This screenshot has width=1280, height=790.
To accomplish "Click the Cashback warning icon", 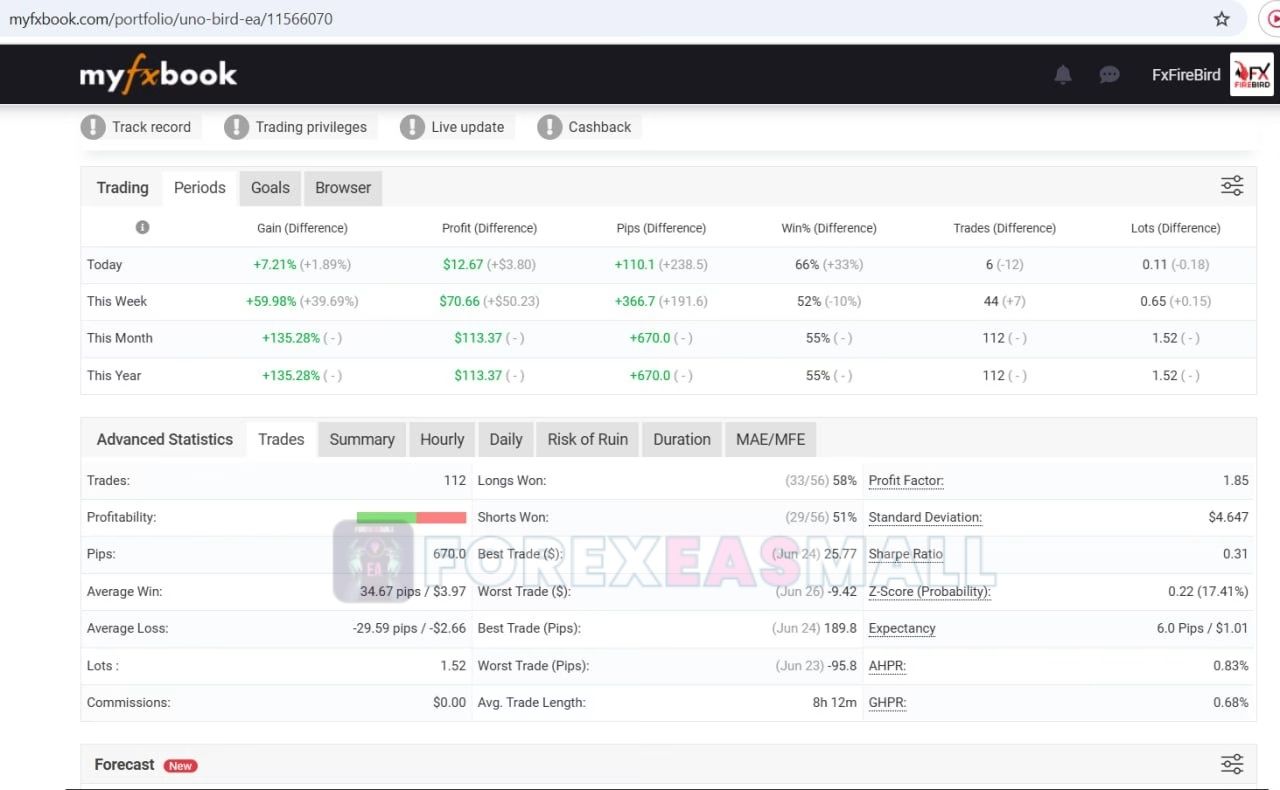I will tap(549, 127).
